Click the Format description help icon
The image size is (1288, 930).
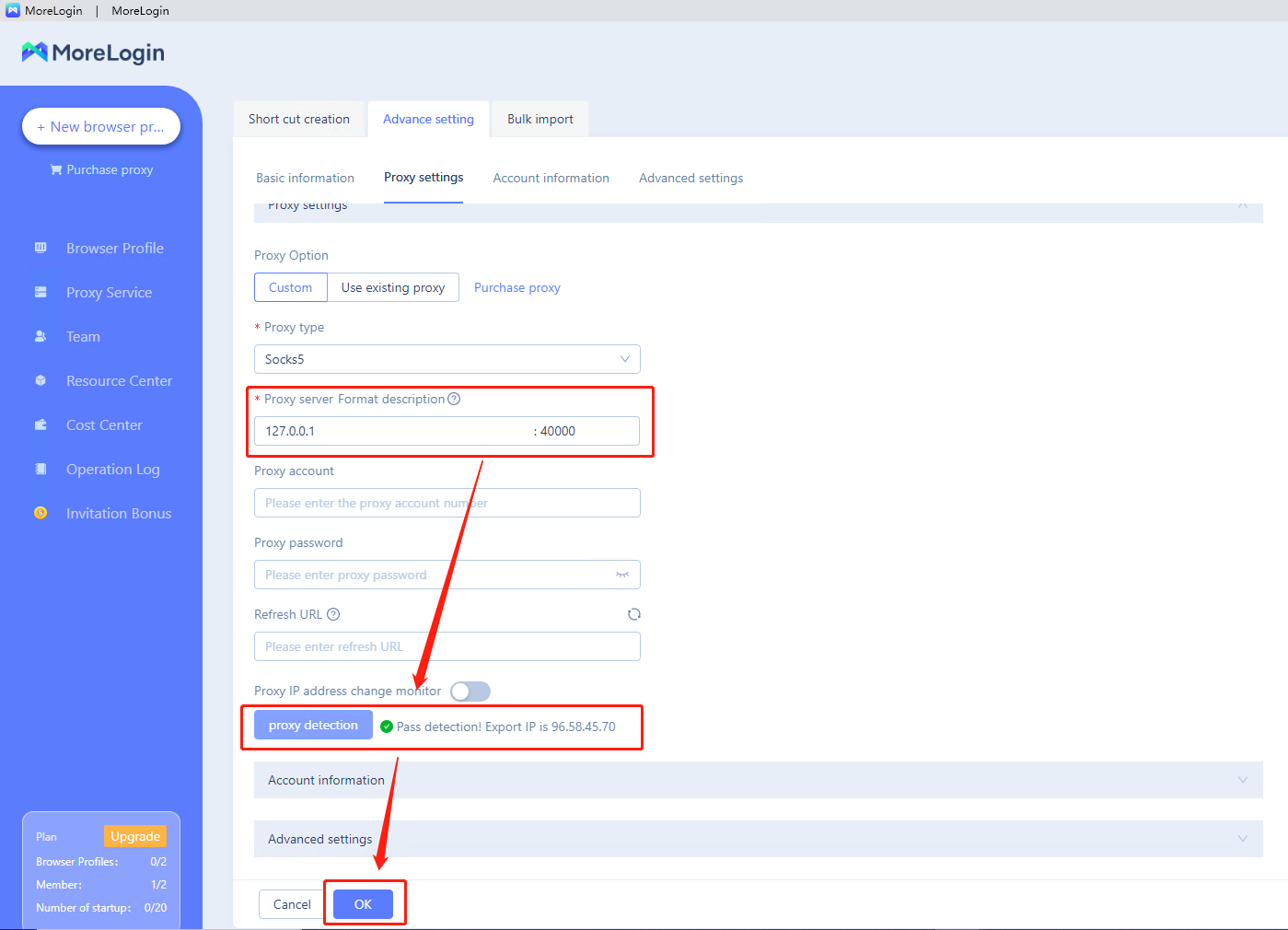[x=454, y=399]
